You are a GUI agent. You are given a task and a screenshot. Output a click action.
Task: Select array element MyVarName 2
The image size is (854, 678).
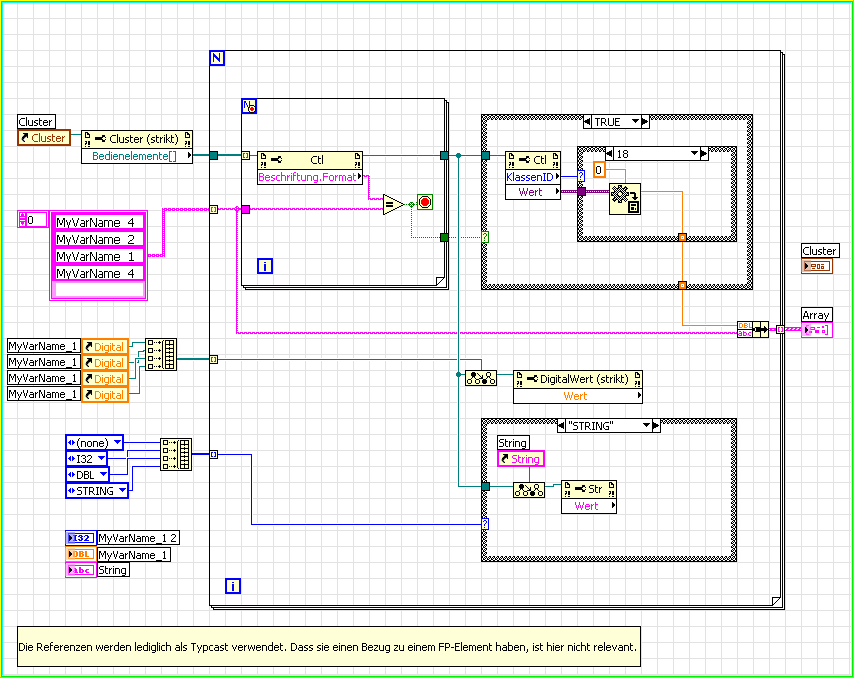coord(99,239)
